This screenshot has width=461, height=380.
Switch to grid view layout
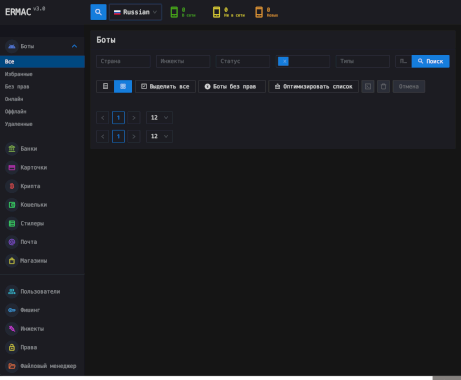pos(123,86)
